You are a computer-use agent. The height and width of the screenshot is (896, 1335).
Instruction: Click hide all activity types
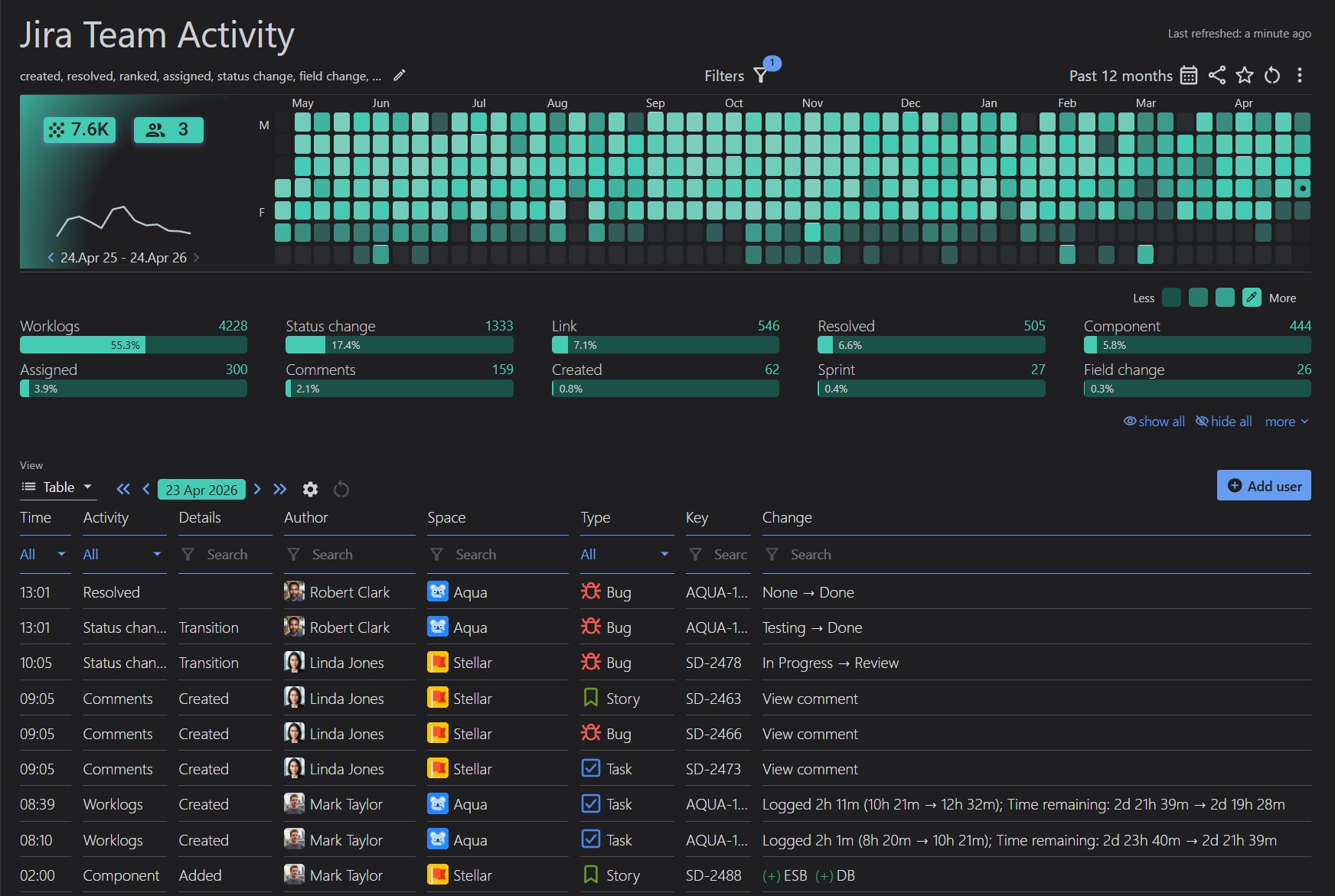1224,422
